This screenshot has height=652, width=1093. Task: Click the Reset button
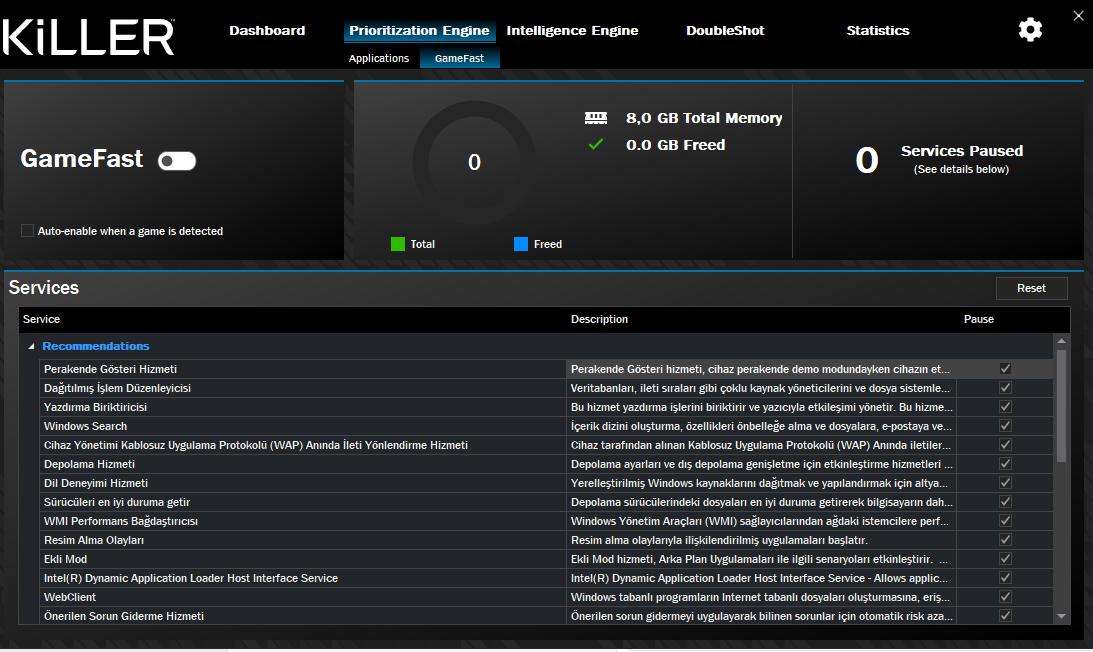click(1031, 288)
